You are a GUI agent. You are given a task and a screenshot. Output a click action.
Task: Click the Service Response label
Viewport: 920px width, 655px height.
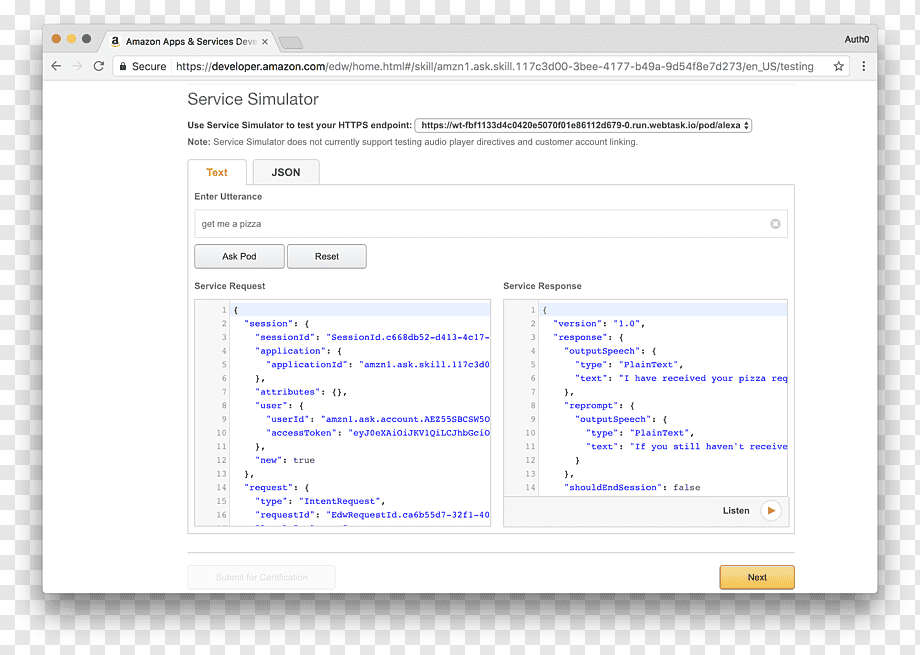point(542,286)
